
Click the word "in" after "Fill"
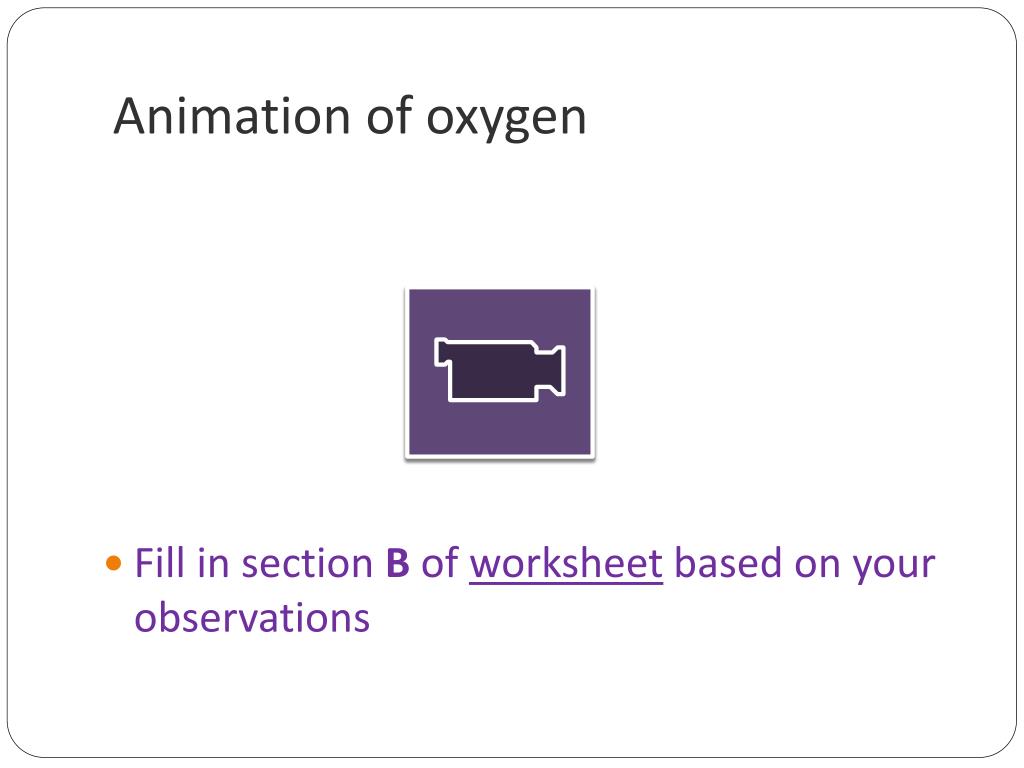tap(213, 564)
